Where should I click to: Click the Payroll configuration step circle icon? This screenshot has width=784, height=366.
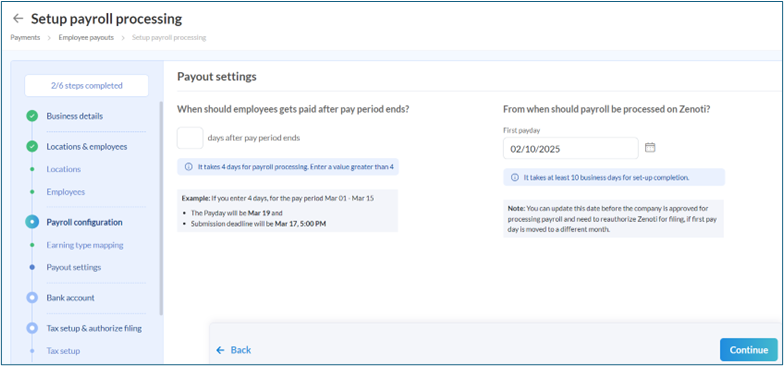point(32,222)
